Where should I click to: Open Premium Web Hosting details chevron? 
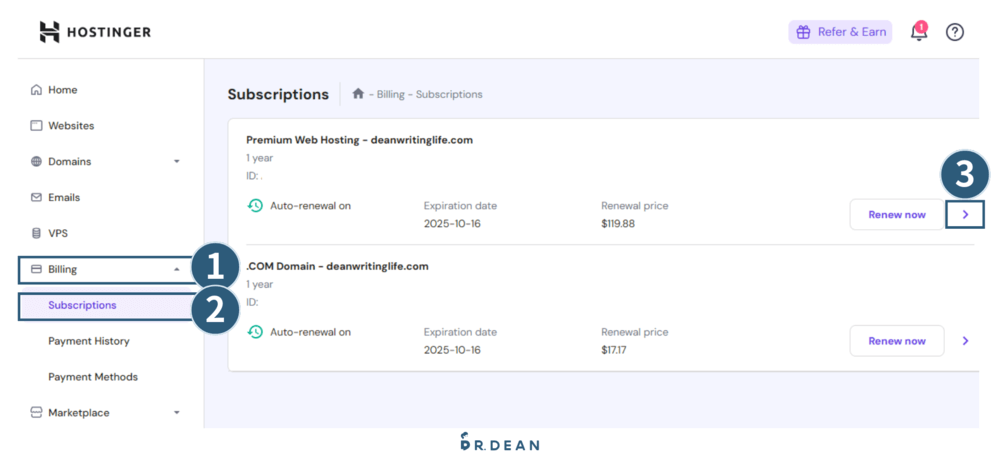(965, 215)
